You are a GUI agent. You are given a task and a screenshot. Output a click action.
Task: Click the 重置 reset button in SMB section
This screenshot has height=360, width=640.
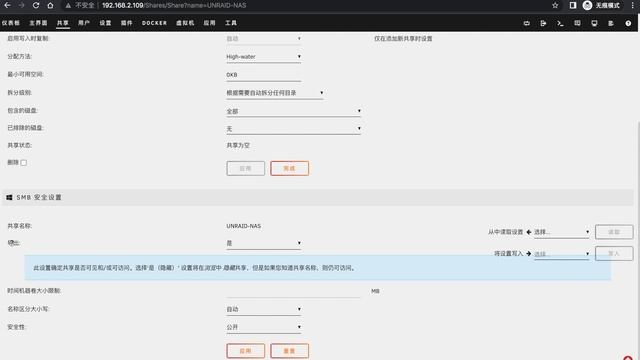click(289, 351)
